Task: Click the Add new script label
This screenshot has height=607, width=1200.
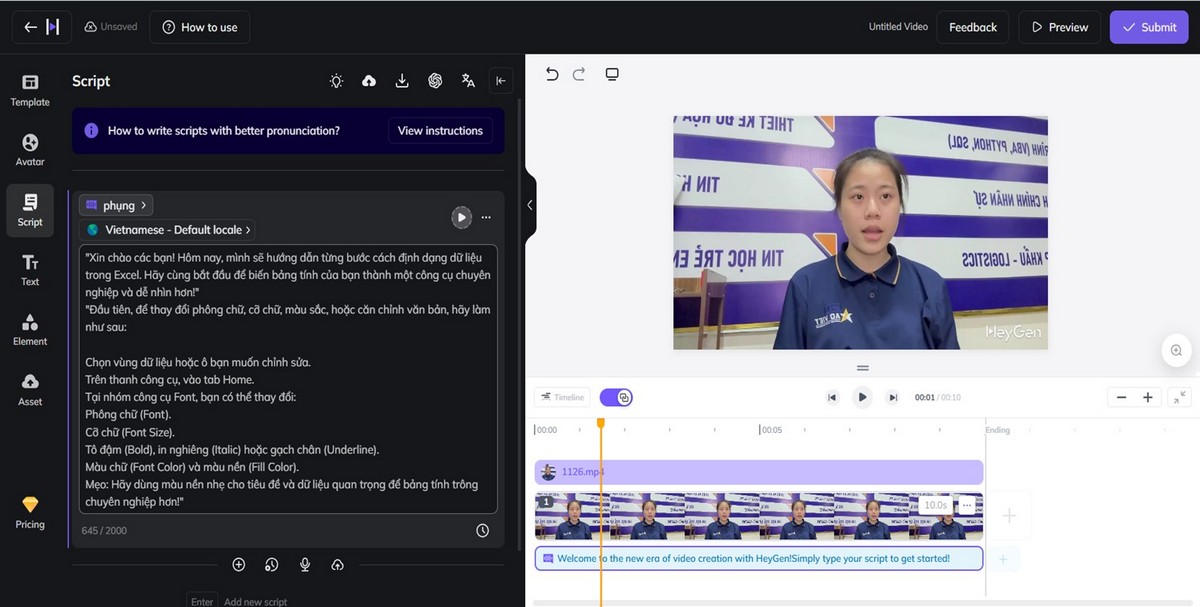Action: click(255, 602)
